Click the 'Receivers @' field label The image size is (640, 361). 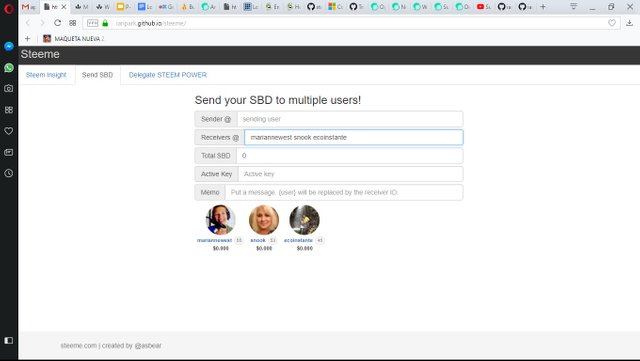point(220,138)
